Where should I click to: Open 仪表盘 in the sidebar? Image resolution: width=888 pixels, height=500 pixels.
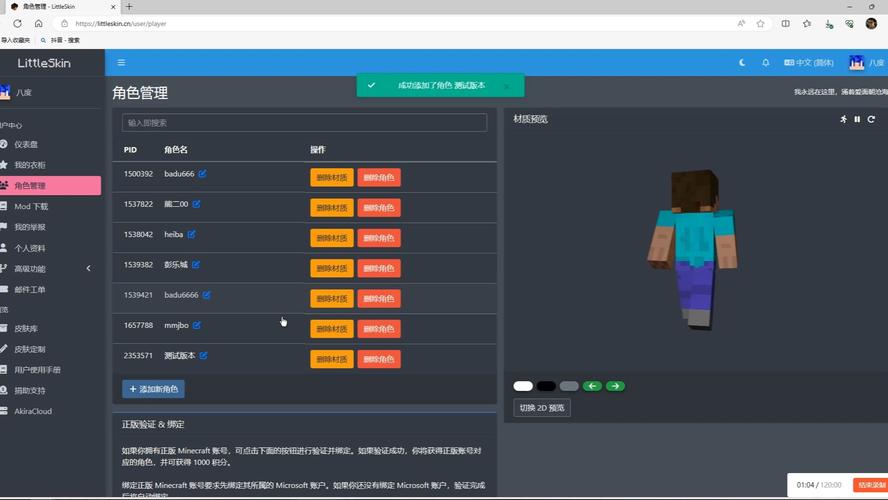(26, 144)
